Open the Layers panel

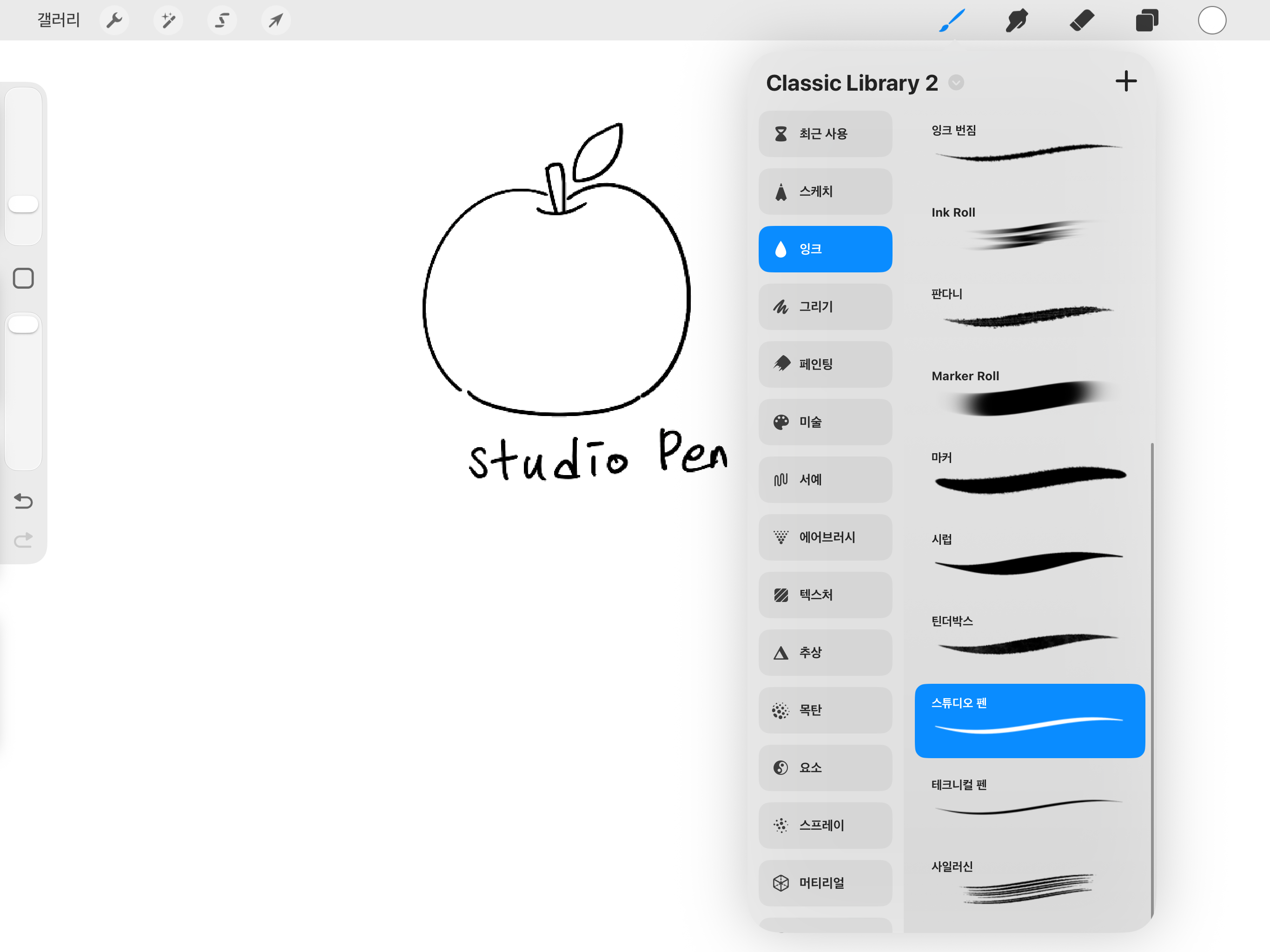coord(1146,20)
